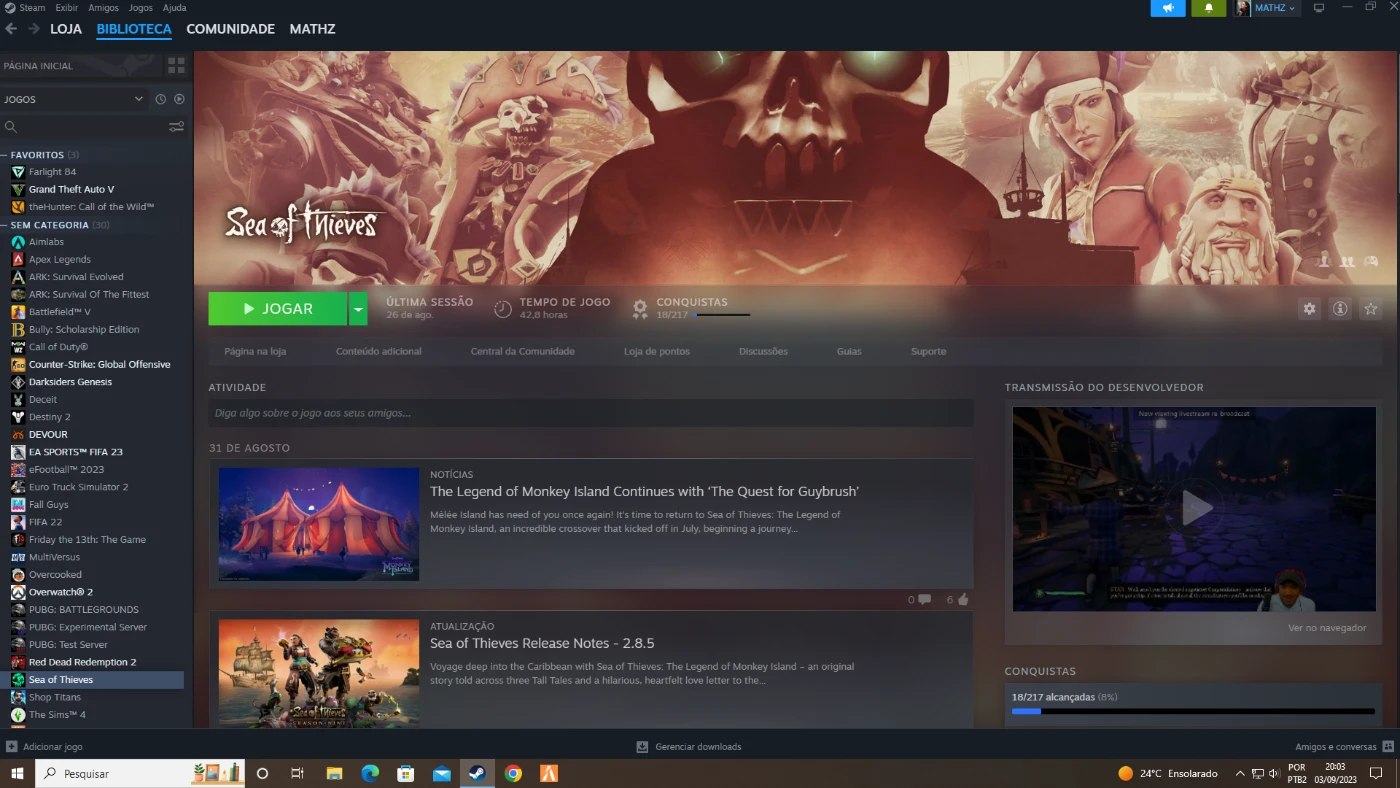The height and width of the screenshot is (788, 1400).
Task: Click the navigation back arrow
Action: (11, 29)
